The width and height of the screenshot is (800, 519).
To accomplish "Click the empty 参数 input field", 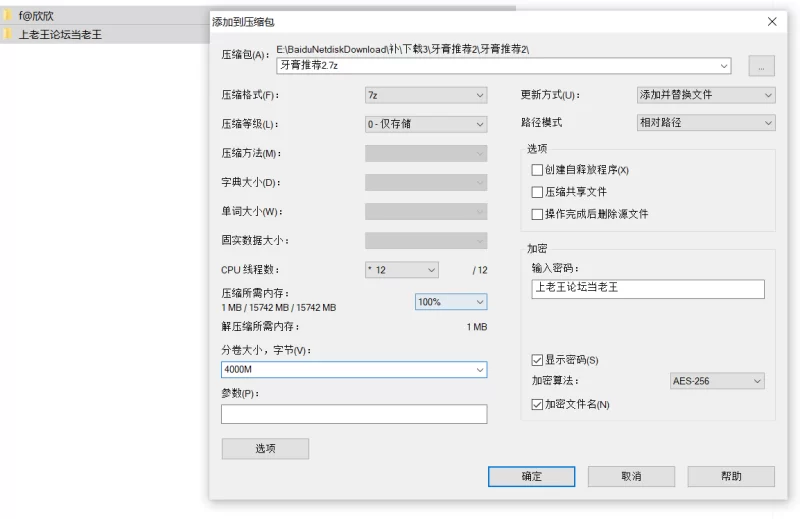I will [354, 414].
